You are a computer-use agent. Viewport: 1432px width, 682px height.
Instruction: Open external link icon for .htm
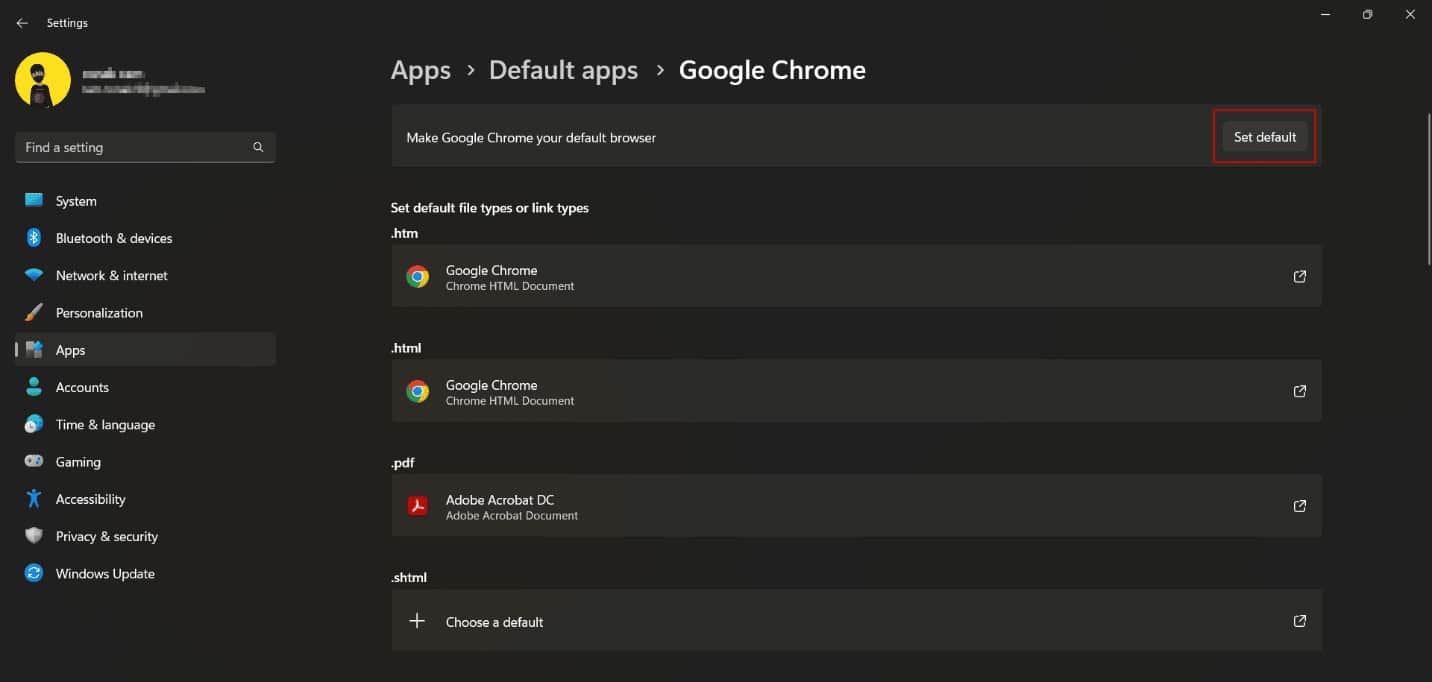[1300, 277]
